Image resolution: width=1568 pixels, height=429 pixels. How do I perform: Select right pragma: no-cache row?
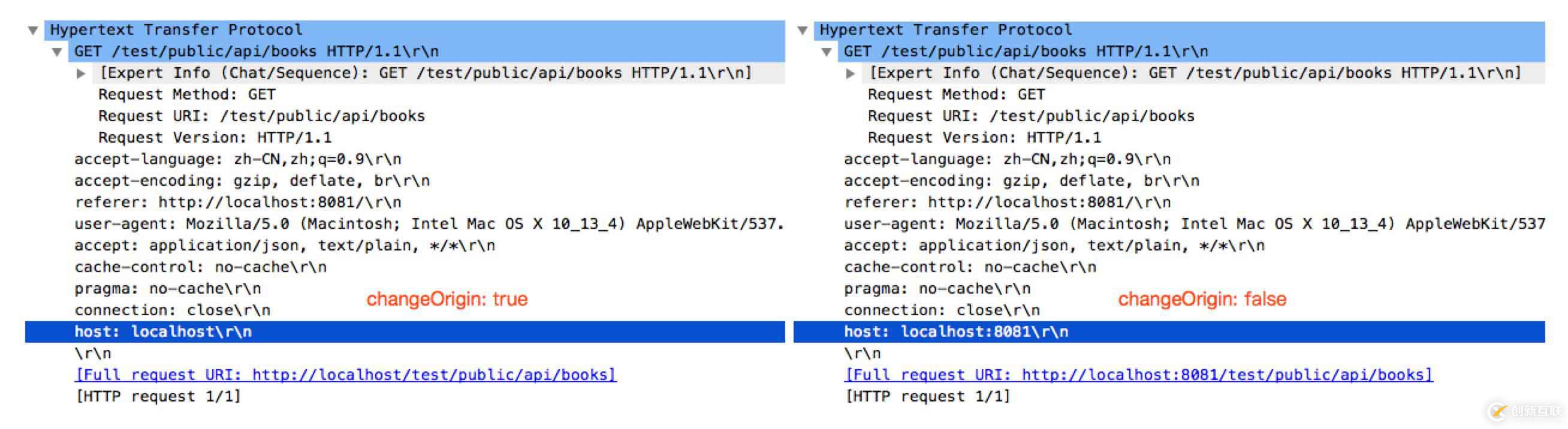pyautogui.click(x=937, y=289)
